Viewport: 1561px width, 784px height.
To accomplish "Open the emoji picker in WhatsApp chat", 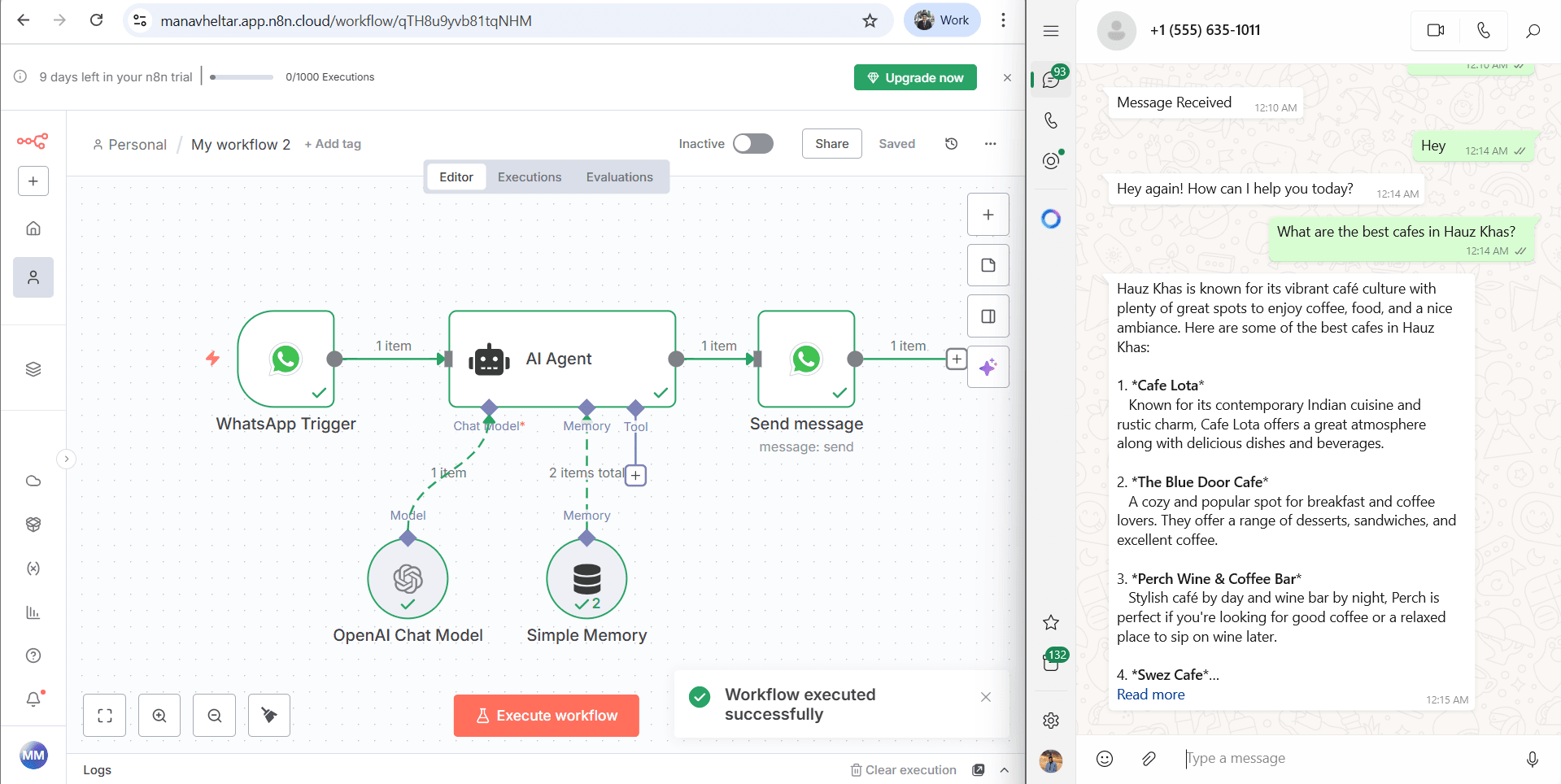I will pyautogui.click(x=1104, y=758).
